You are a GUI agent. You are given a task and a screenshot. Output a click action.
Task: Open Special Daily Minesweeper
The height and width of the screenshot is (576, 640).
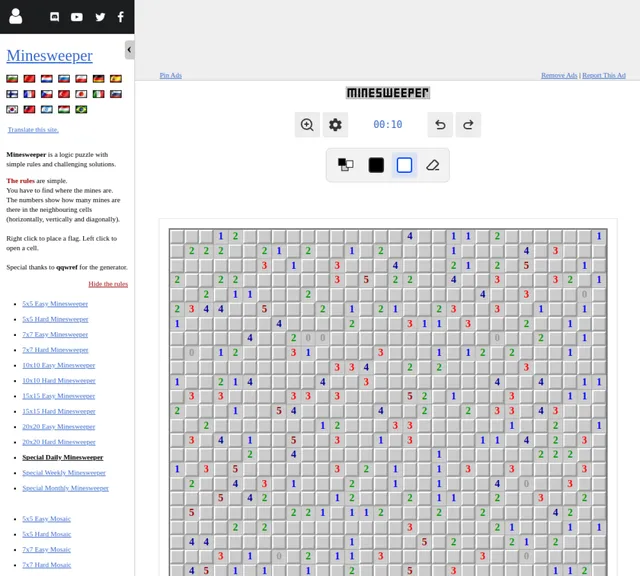coord(62,457)
